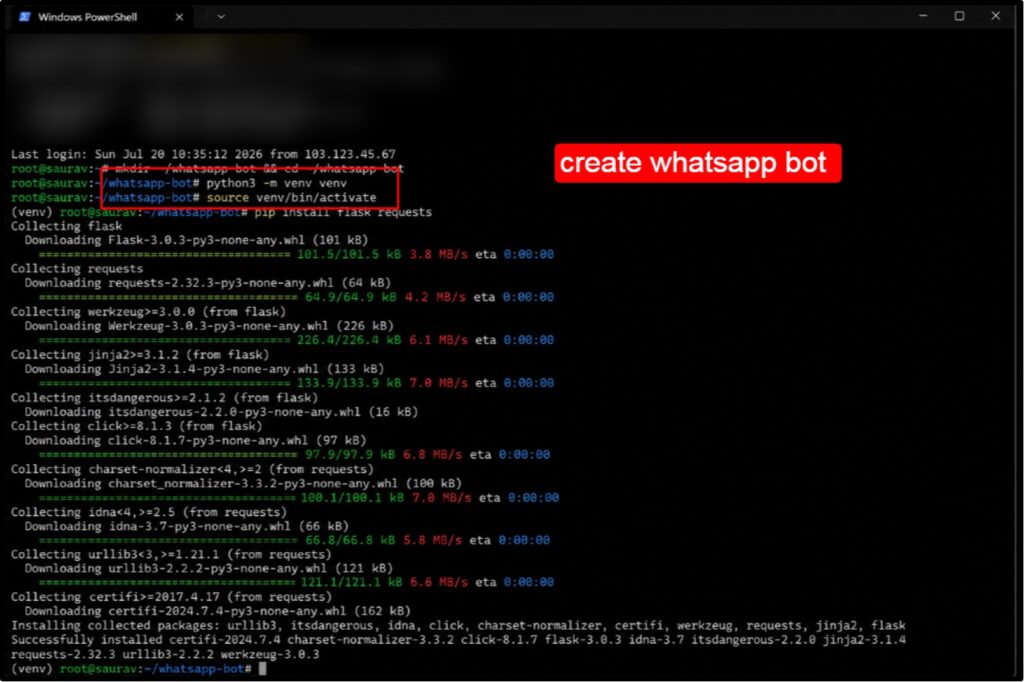Open the new tab profile dropdown chevron
Viewport: 1024px width, 682px height.
pos(221,16)
